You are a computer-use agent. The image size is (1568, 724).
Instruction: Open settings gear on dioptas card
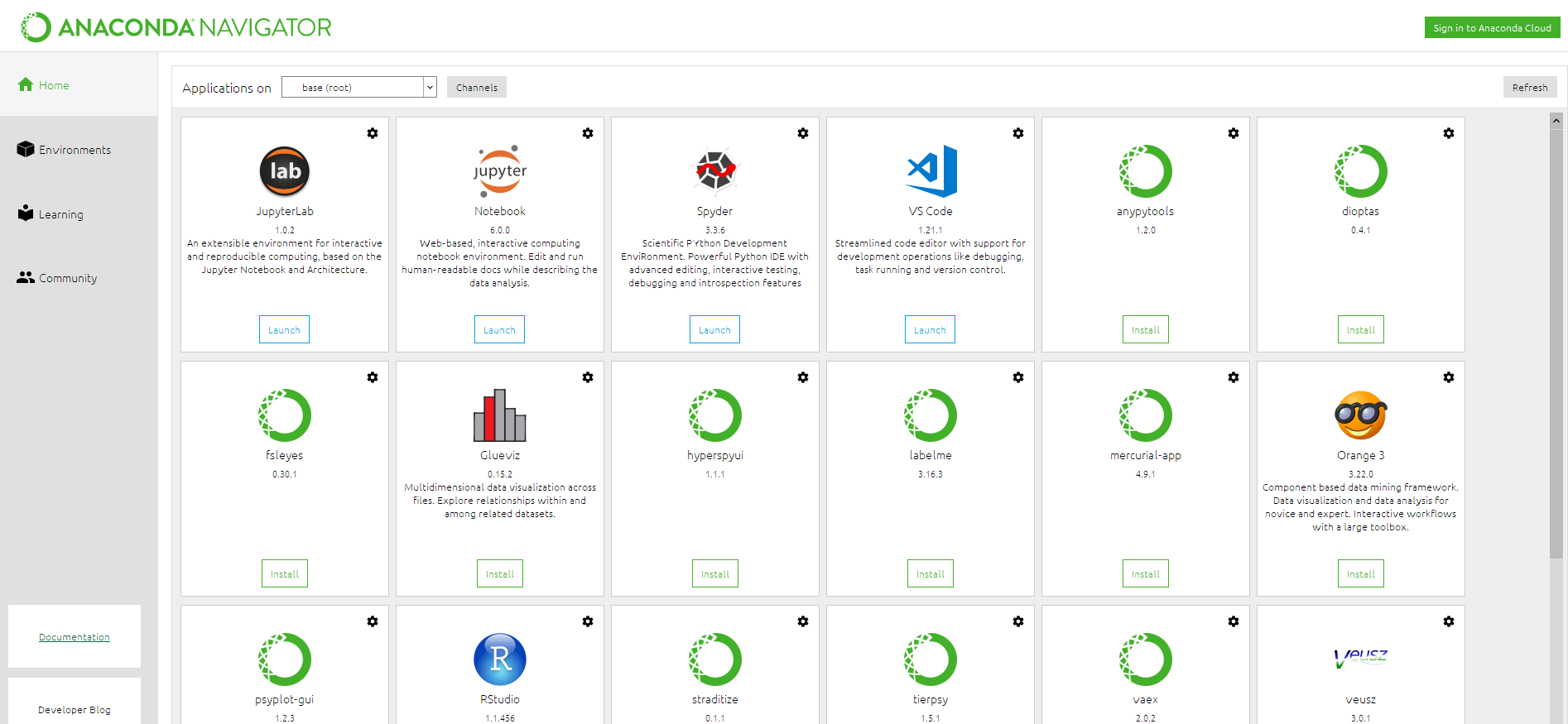click(x=1449, y=133)
